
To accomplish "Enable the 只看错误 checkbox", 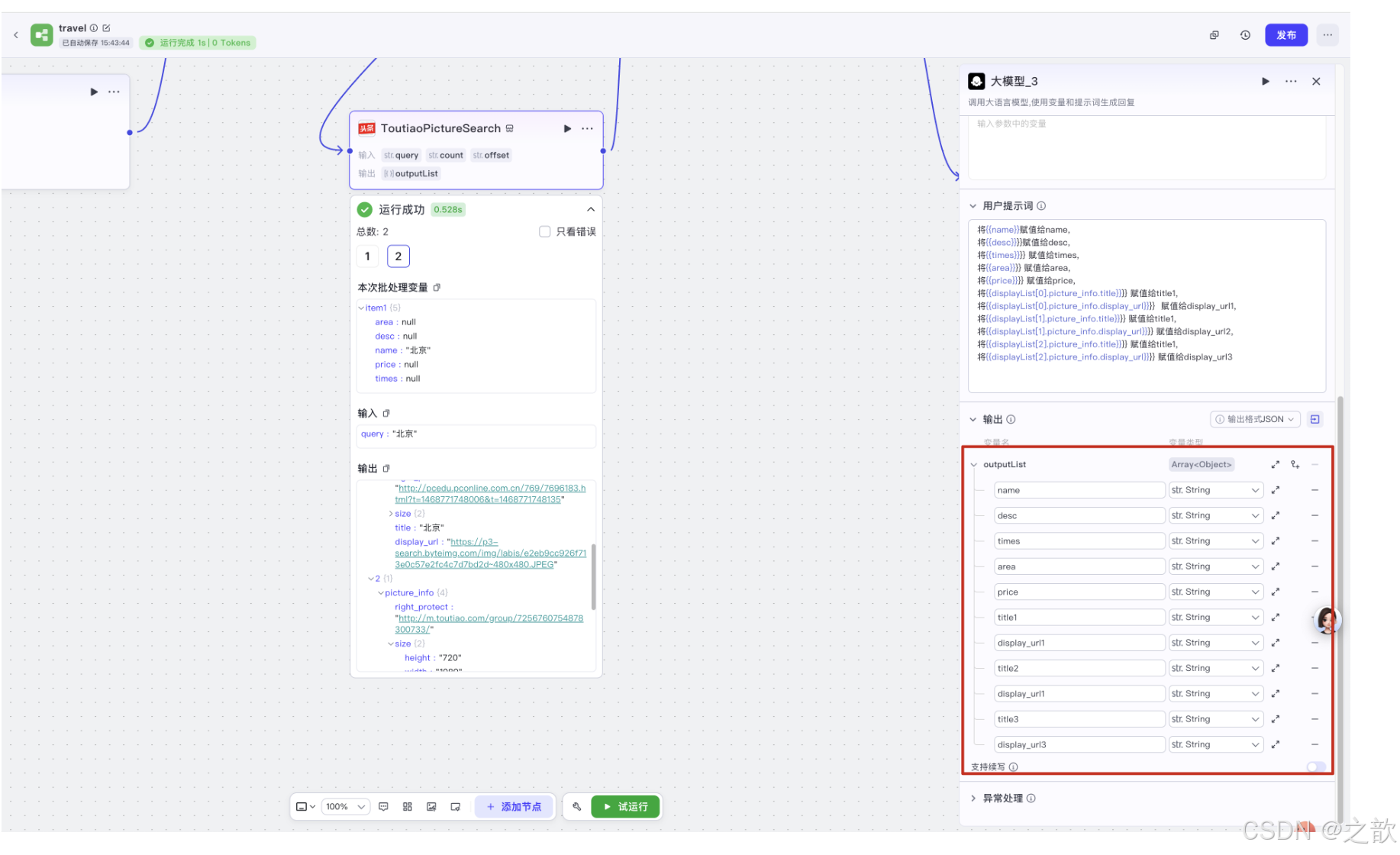I will click(544, 231).
